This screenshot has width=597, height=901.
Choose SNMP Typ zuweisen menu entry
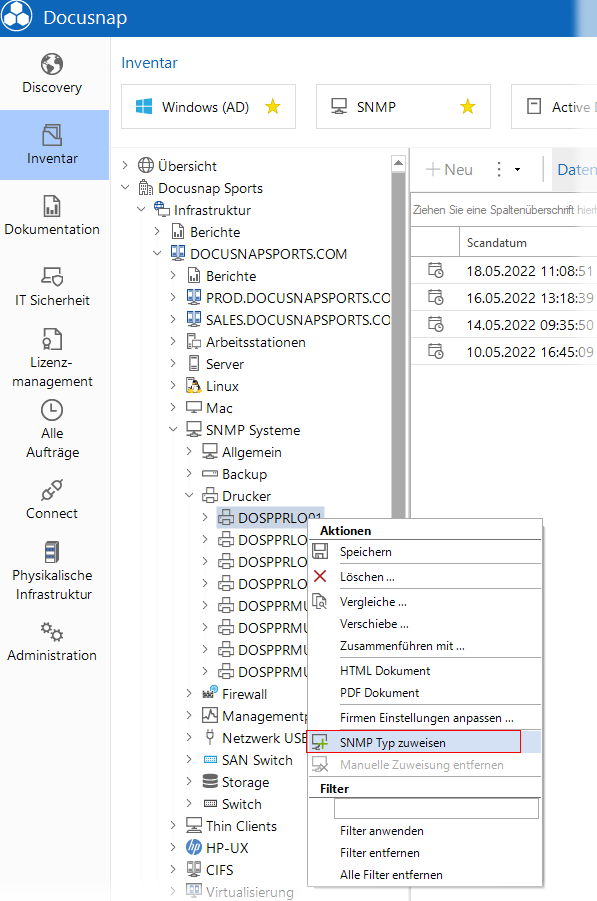pyautogui.click(x=425, y=742)
